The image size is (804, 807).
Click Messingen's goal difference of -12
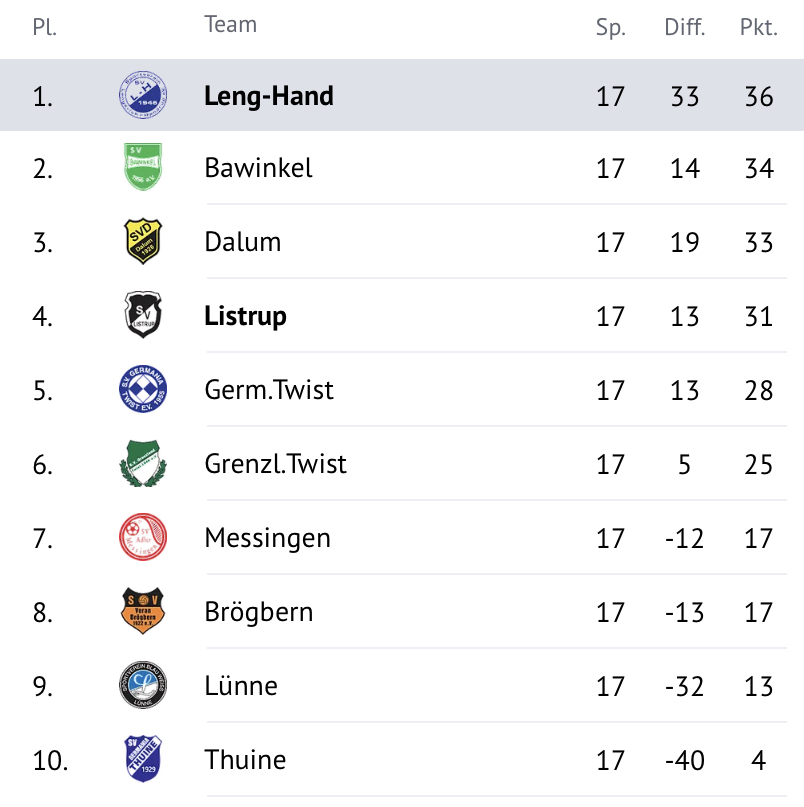684,538
